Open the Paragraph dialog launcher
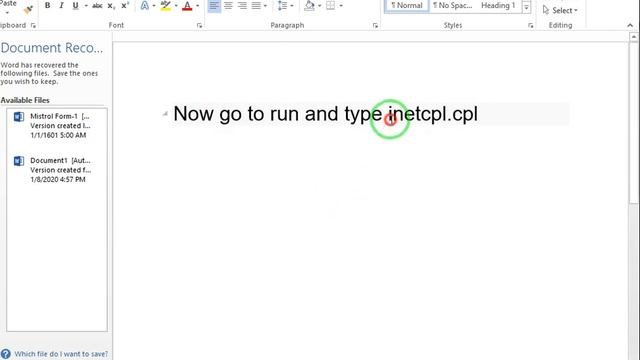 point(375,25)
